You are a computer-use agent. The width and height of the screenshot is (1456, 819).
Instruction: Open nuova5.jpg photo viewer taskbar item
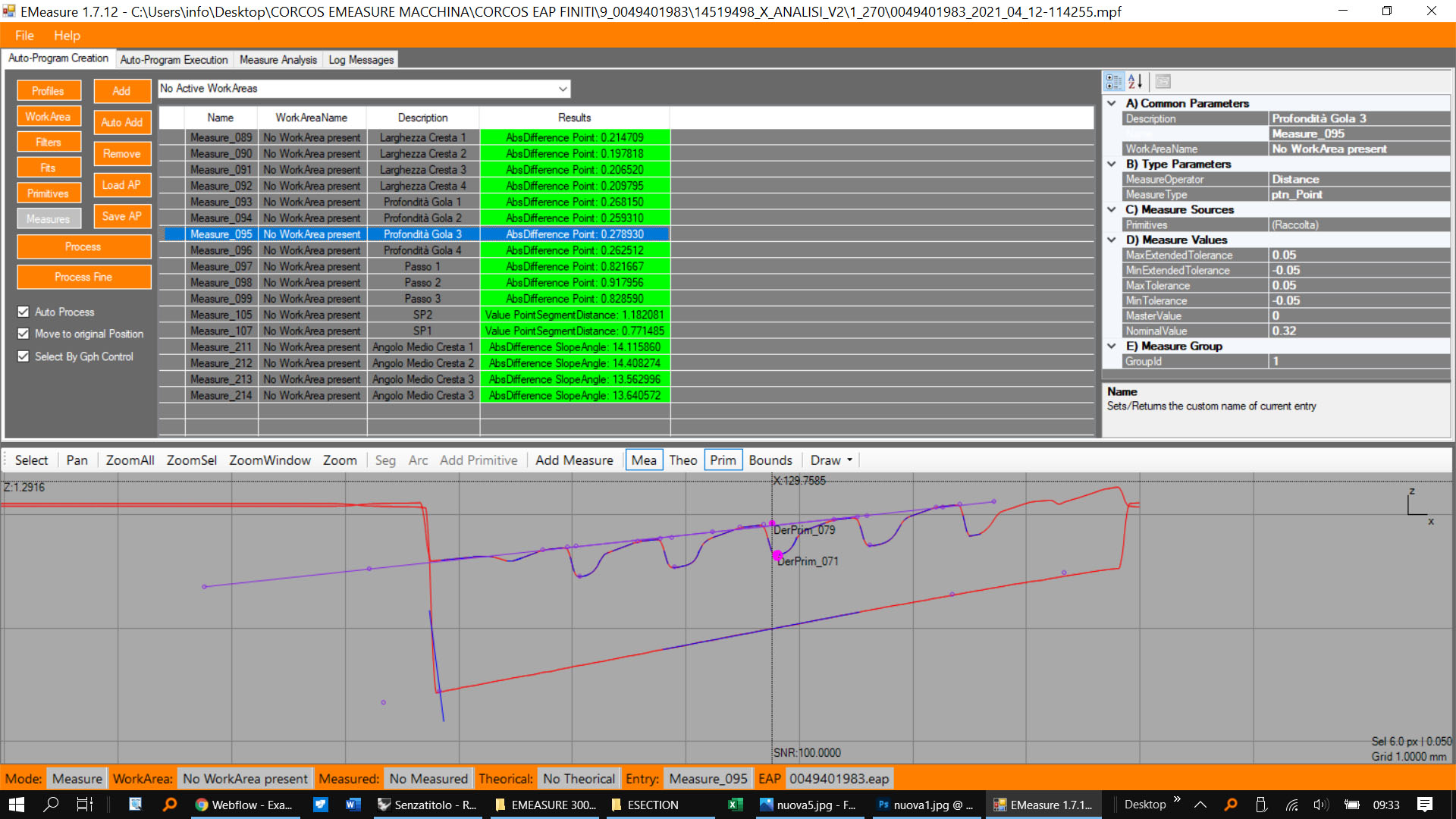(x=808, y=805)
